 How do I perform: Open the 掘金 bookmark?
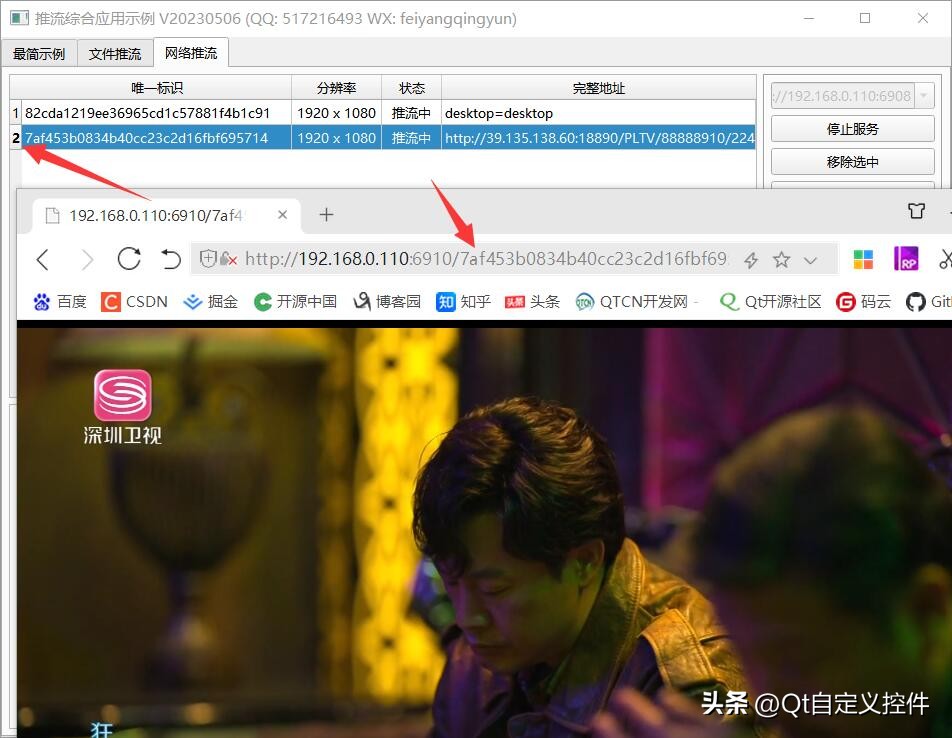click(210, 301)
